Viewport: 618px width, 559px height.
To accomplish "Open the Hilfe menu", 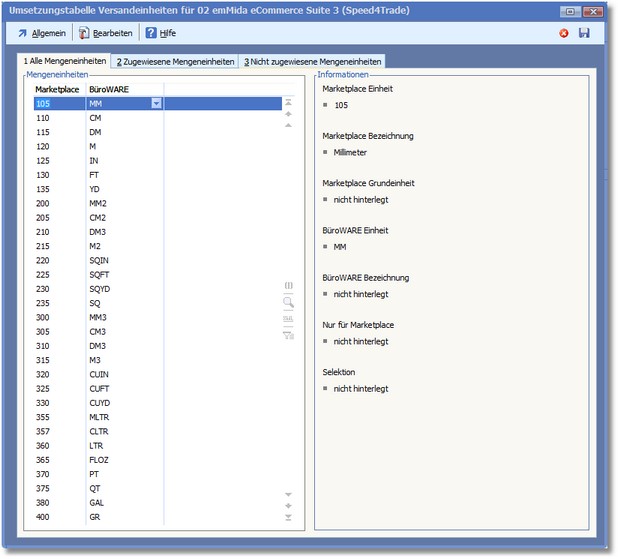I will coord(160,33).
